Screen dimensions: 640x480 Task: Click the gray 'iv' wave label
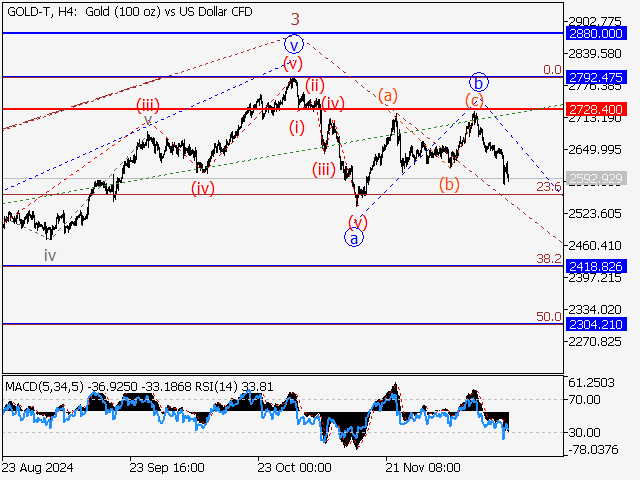[x=49, y=255]
